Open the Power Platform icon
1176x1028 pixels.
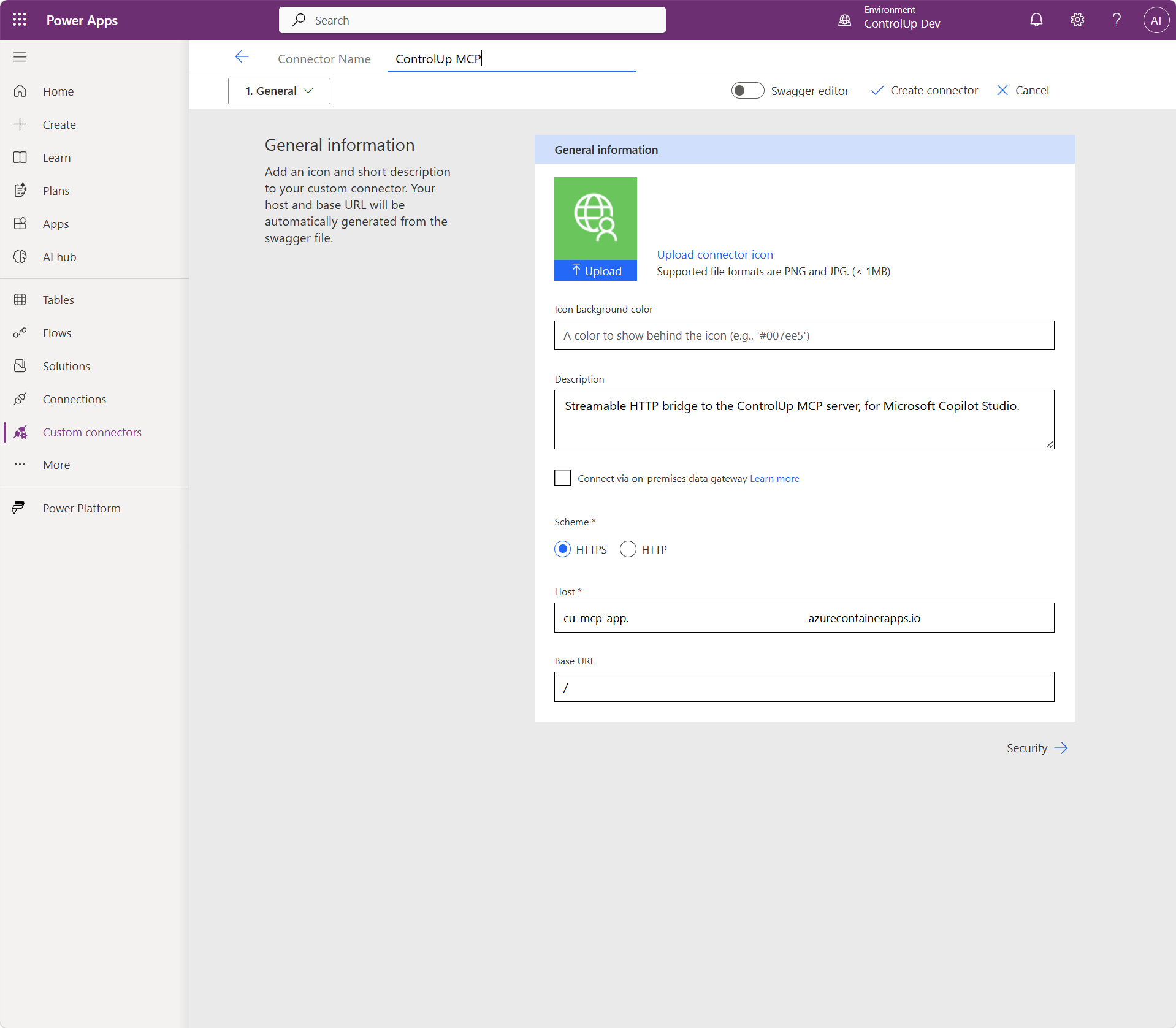(19, 508)
